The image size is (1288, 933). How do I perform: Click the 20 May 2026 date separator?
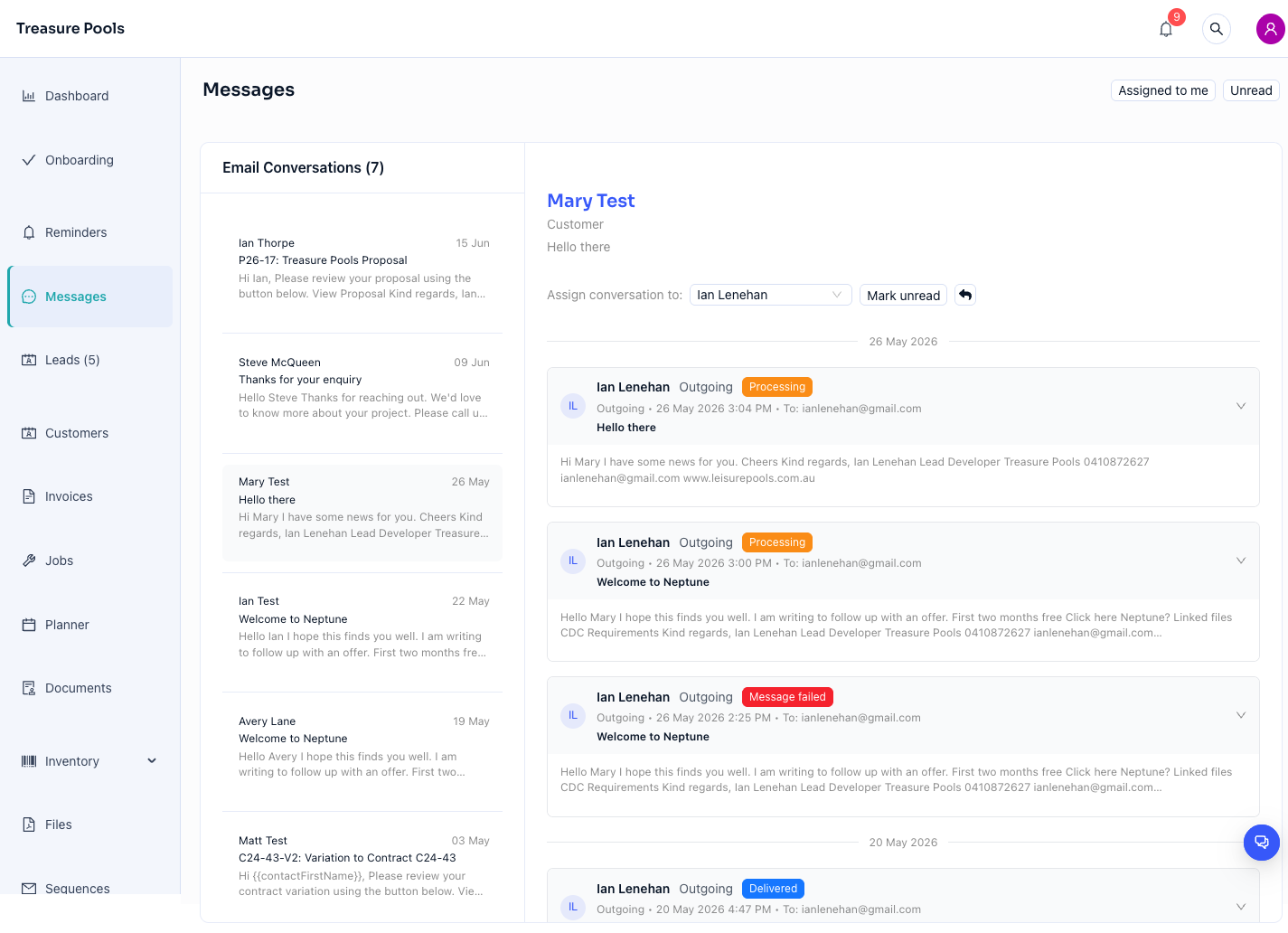[x=903, y=843]
